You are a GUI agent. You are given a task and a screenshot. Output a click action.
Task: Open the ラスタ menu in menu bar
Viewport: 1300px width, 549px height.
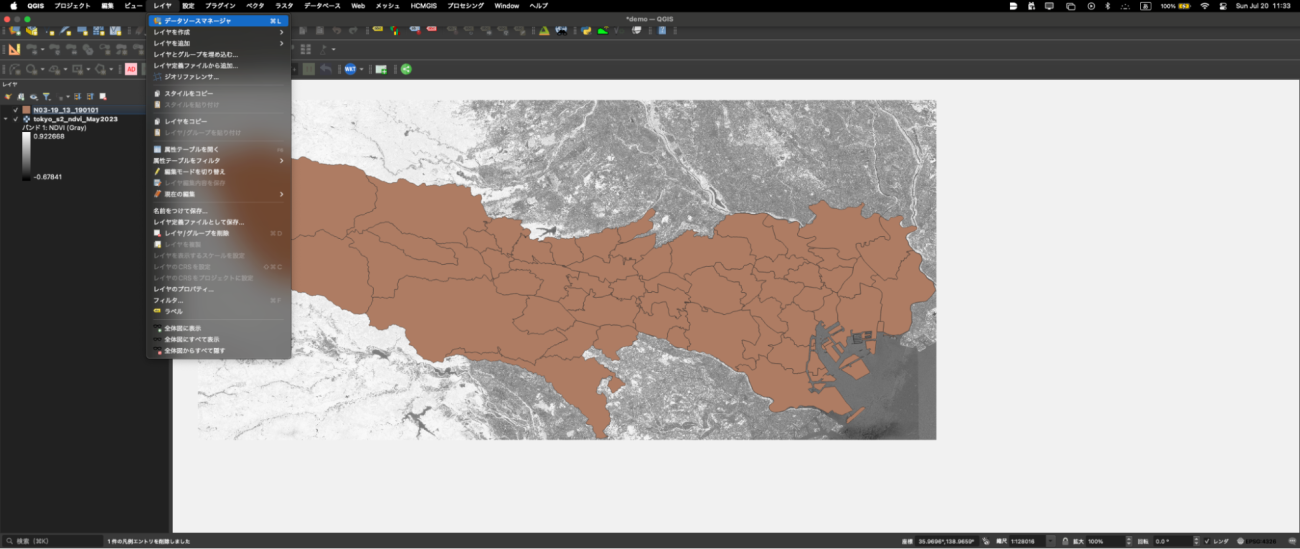point(284,6)
